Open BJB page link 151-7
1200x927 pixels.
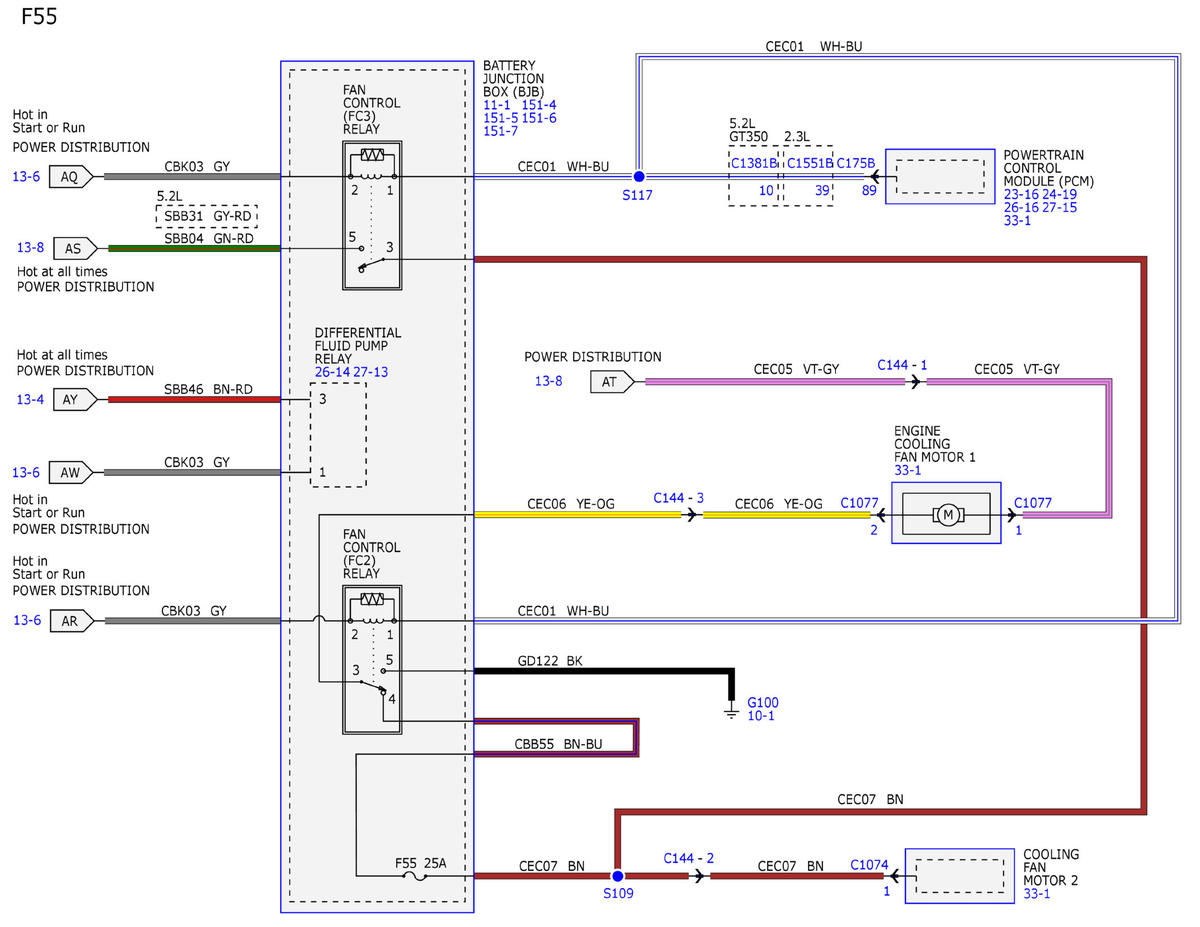coord(501,131)
